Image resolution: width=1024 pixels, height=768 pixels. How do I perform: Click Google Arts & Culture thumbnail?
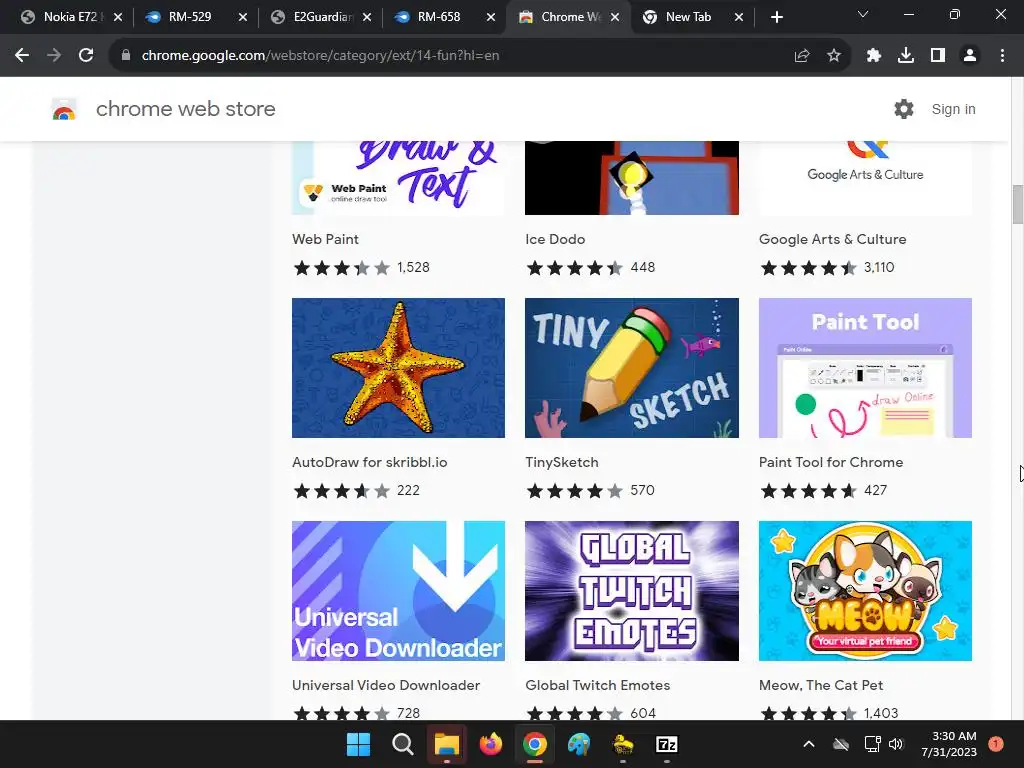click(x=865, y=178)
